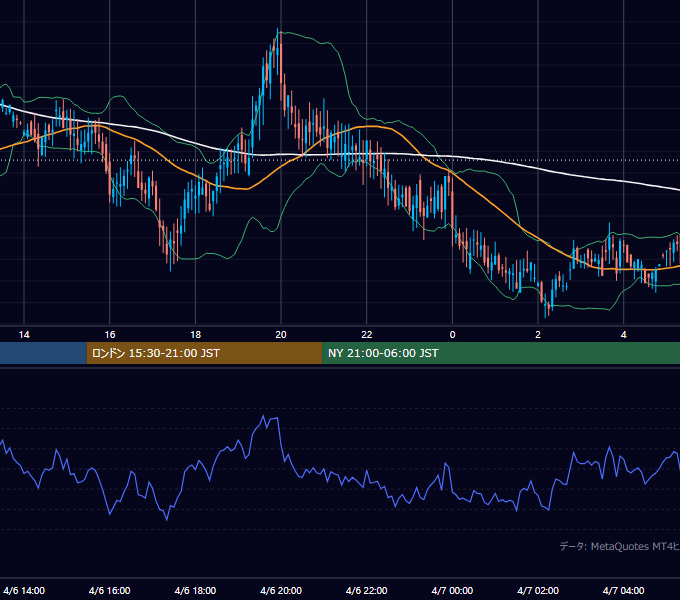680x600 pixels.
Task: Click the ロンドン 15:30-21:00 JST session band
Action: (204, 353)
